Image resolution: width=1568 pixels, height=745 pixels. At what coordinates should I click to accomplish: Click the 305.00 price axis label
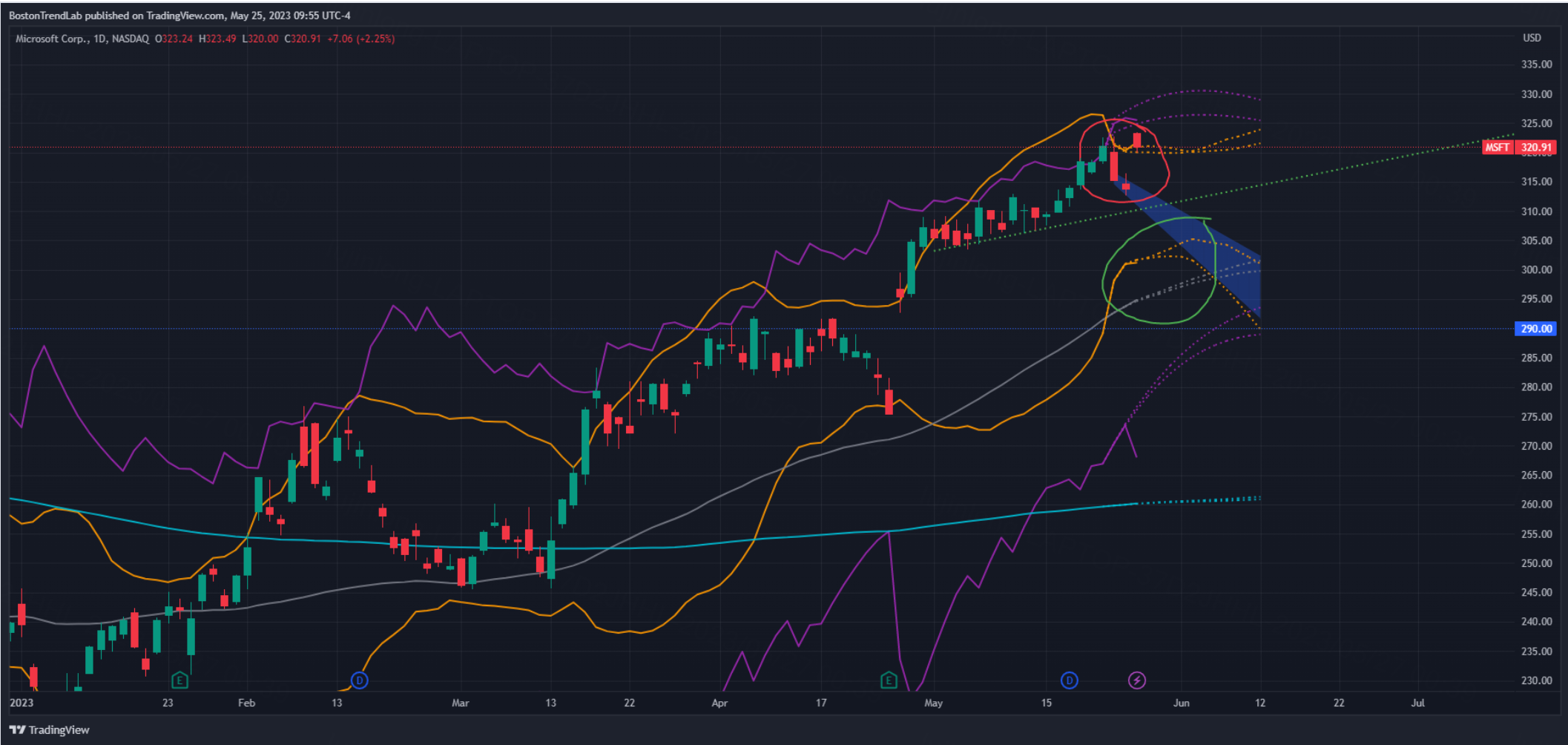[x=1536, y=240]
